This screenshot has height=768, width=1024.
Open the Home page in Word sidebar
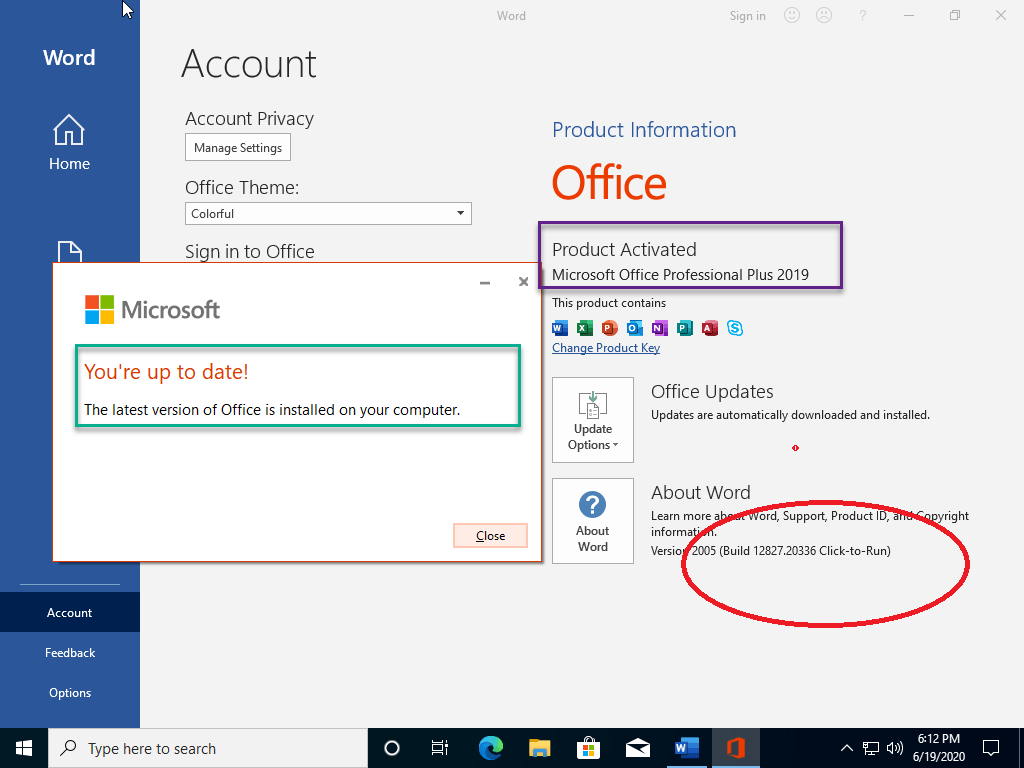coord(69,143)
